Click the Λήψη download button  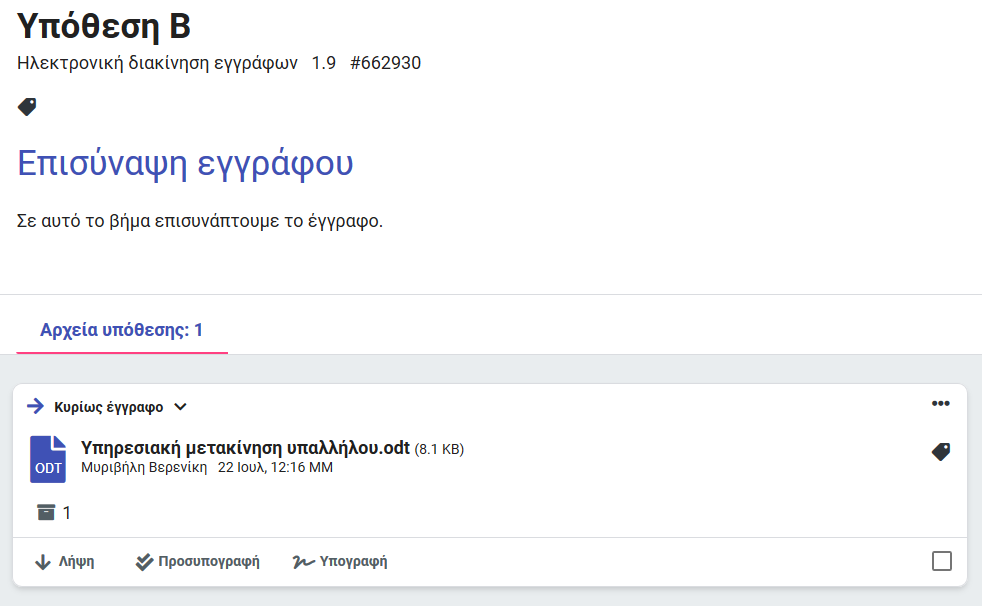point(65,562)
